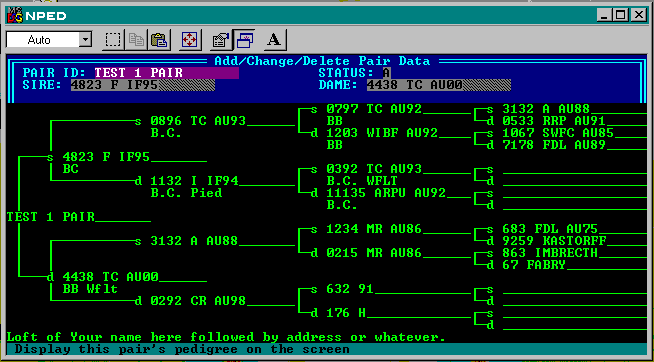The height and width of the screenshot is (362, 654).
Task: Click the Add/Change/Delete Pair Data header
Action: [x=322, y=61]
